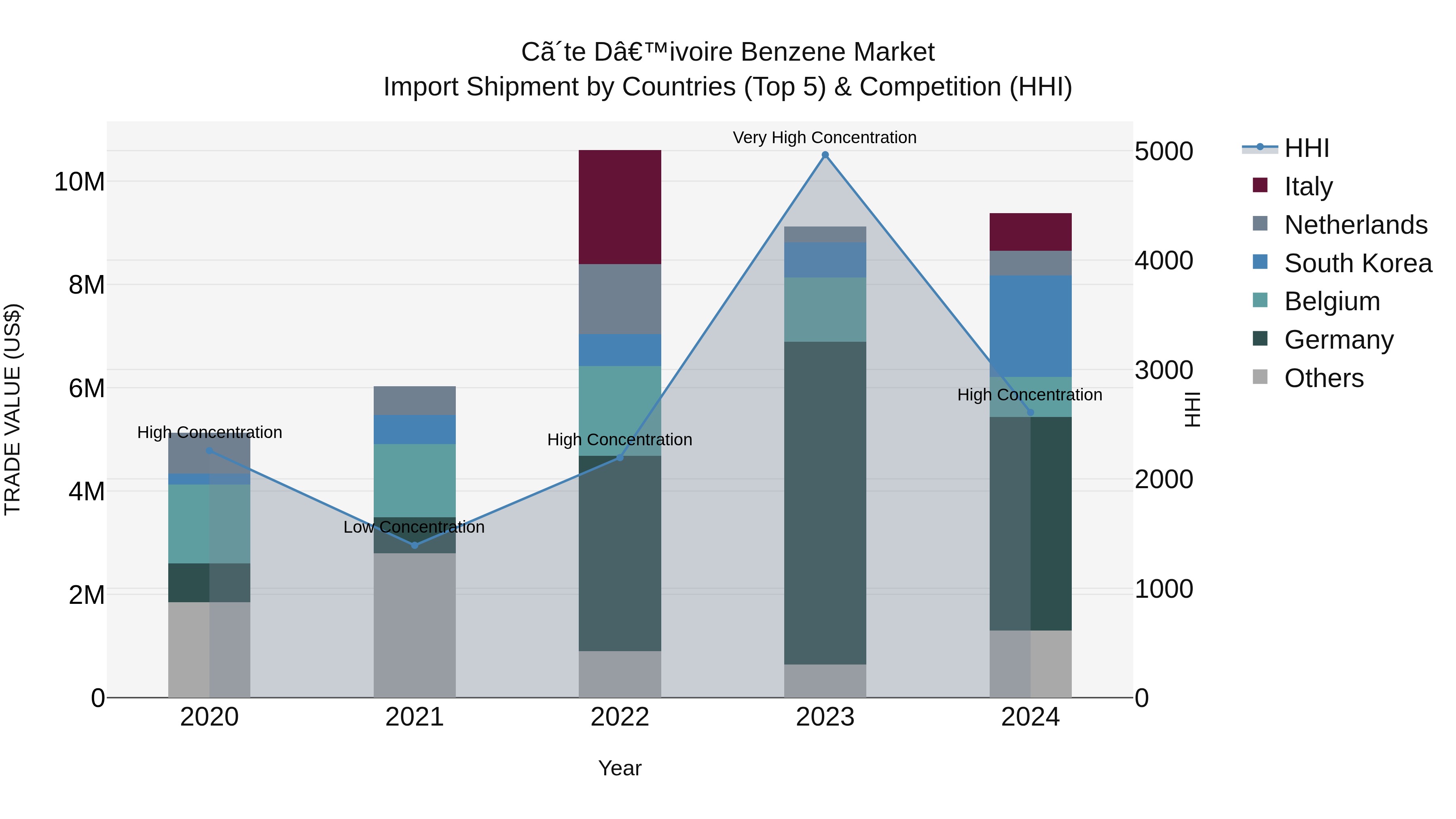
Task: Click the HHI data point for 2023
Action: [x=825, y=155]
